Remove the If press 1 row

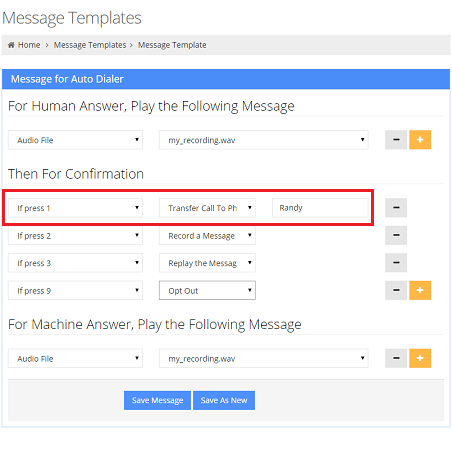(396, 208)
